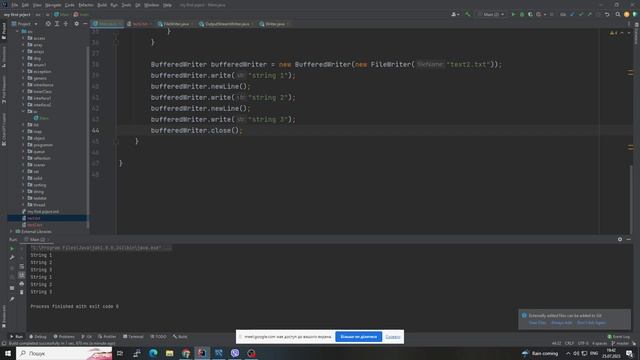Expand the generic package folder
The height and width of the screenshot is (360, 640).
pyautogui.click(x=23, y=78)
